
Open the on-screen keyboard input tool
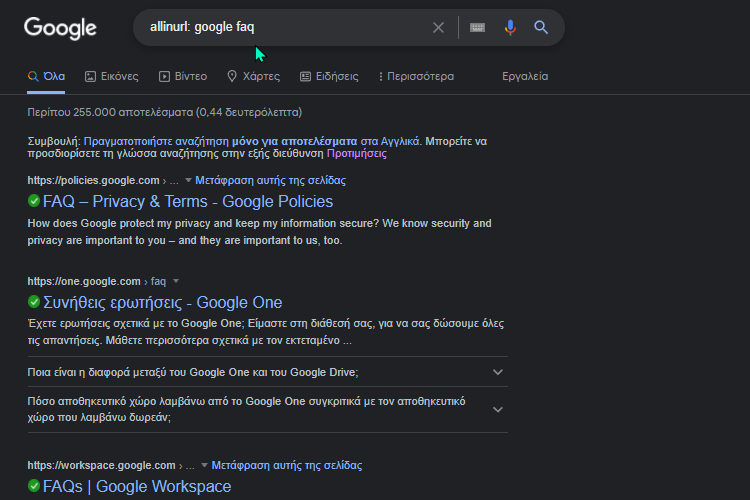[x=477, y=28]
